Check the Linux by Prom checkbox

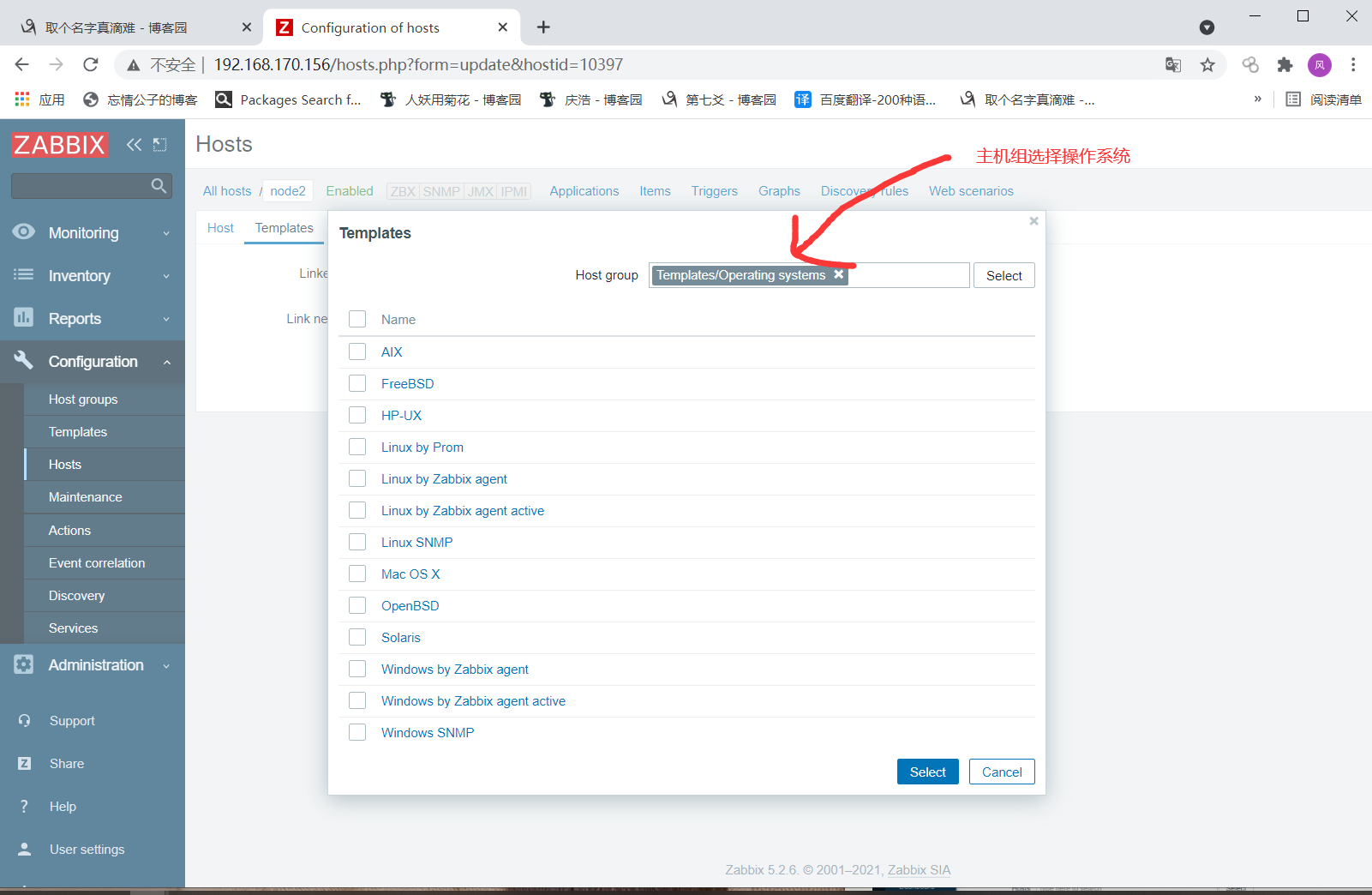click(x=357, y=447)
